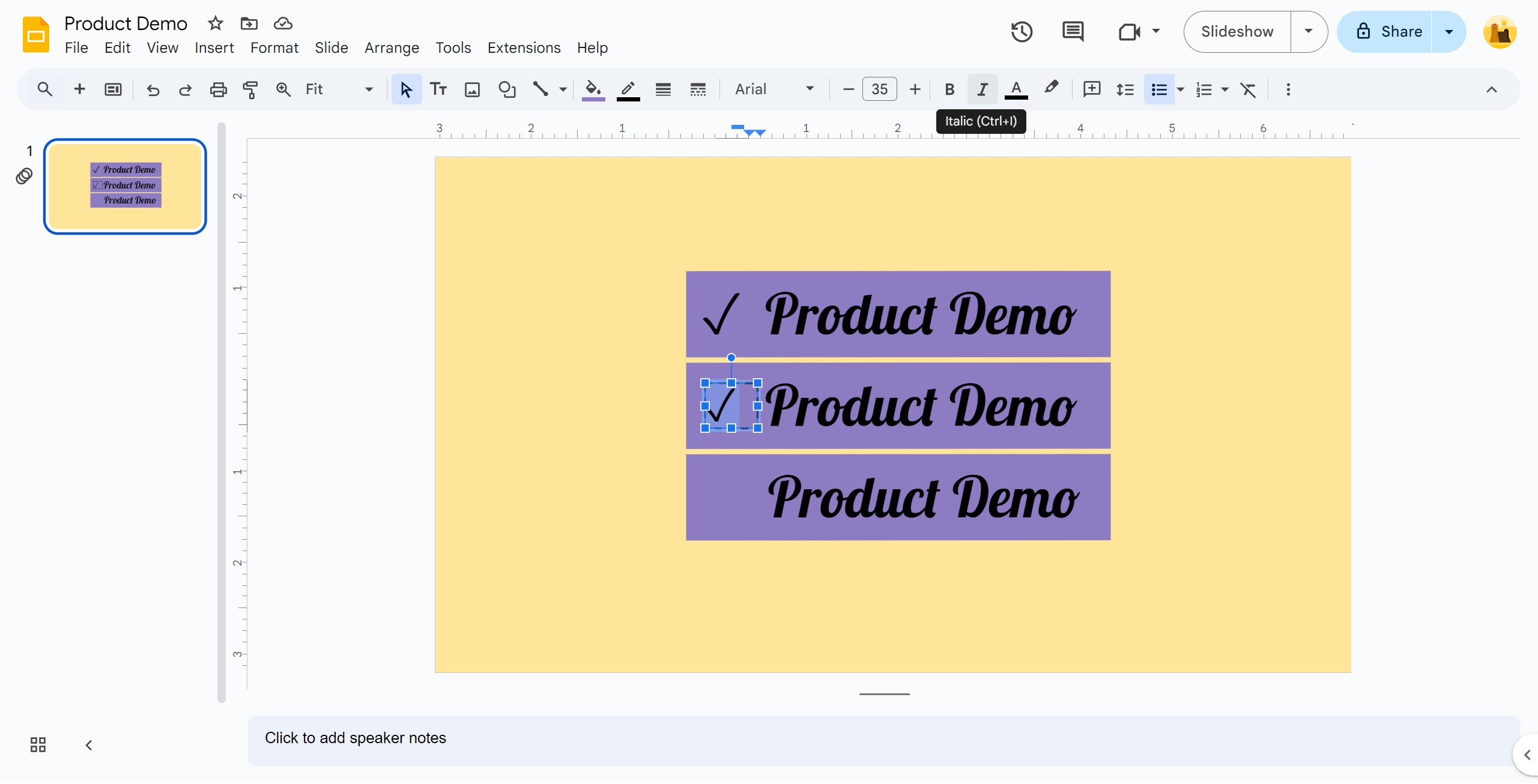Image resolution: width=1538 pixels, height=784 pixels.
Task: Open the Google account avatar
Action: click(1500, 32)
